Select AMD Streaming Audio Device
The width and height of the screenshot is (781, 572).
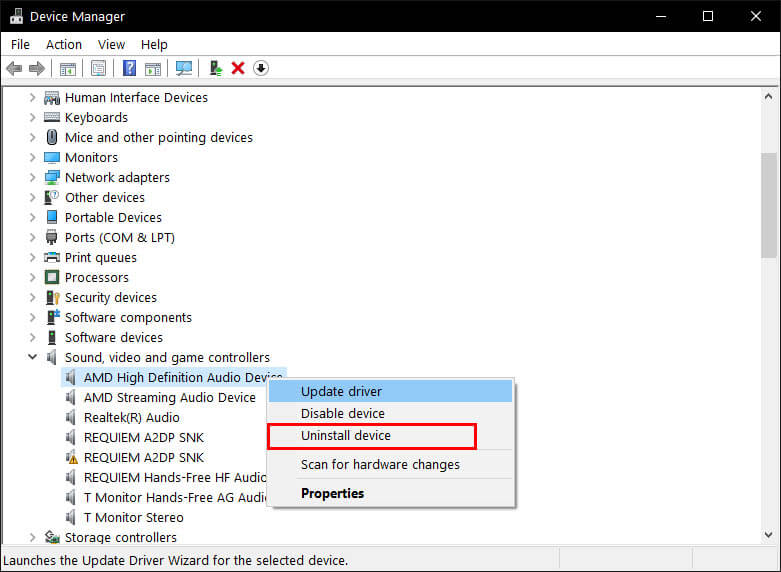(169, 398)
